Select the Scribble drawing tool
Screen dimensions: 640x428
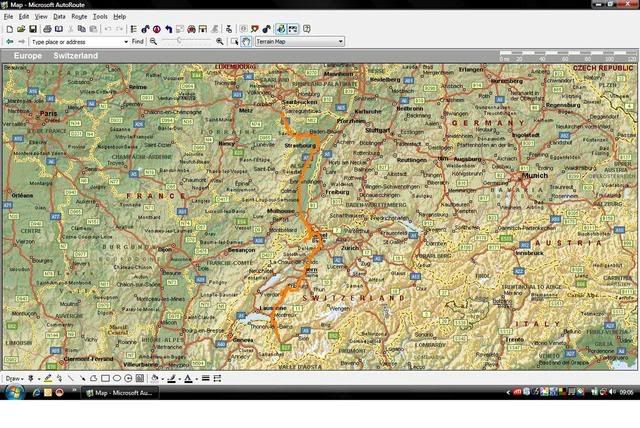[x=60, y=379]
